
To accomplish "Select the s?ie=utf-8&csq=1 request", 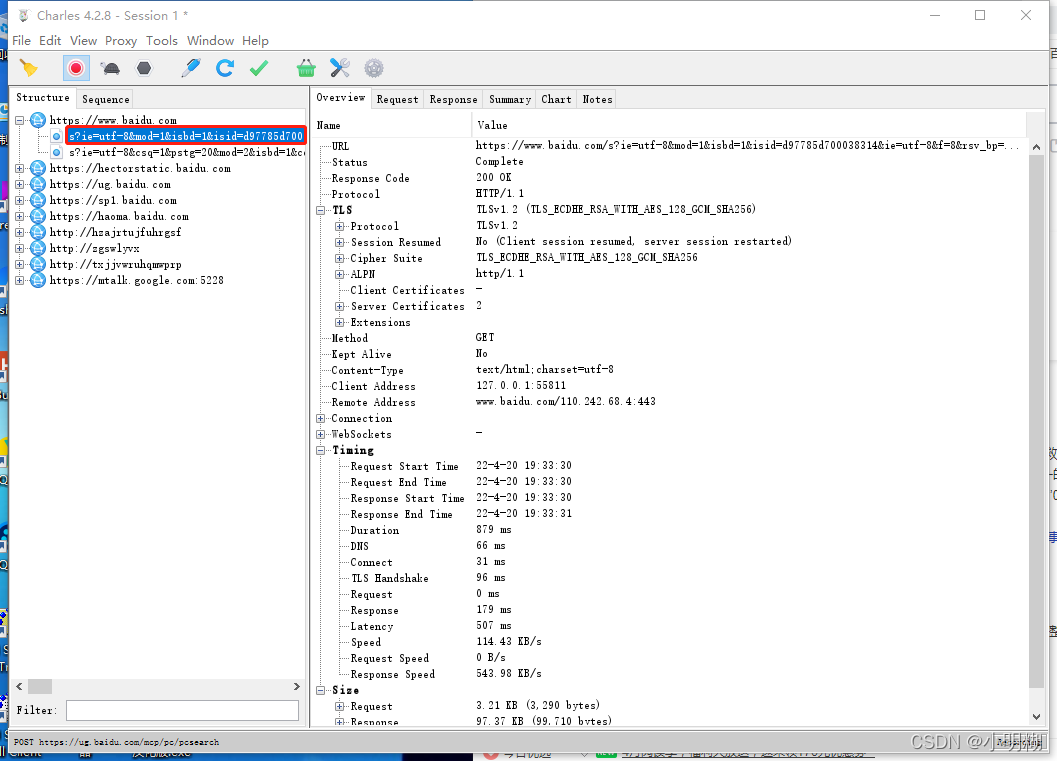I will pyautogui.click(x=186, y=152).
